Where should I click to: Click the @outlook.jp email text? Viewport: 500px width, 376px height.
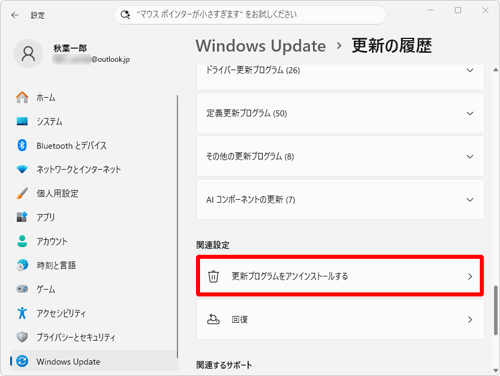[111, 59]
